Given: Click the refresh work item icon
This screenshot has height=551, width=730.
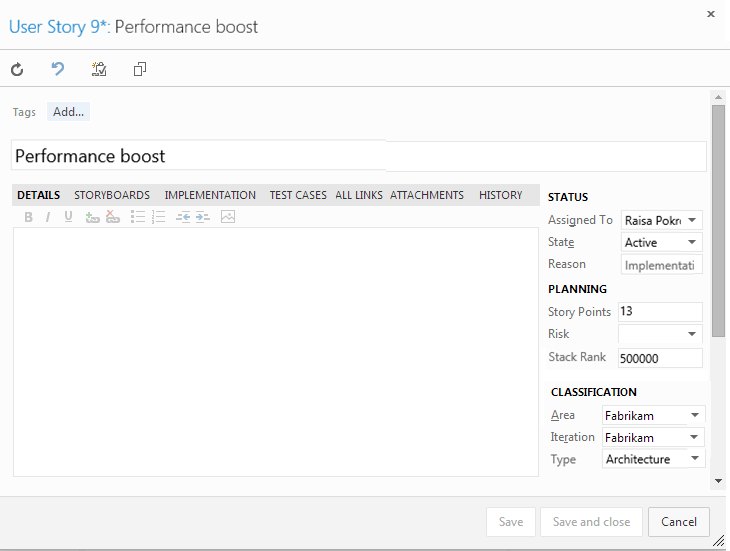Looking at the screenshot, I should (17, 69).
